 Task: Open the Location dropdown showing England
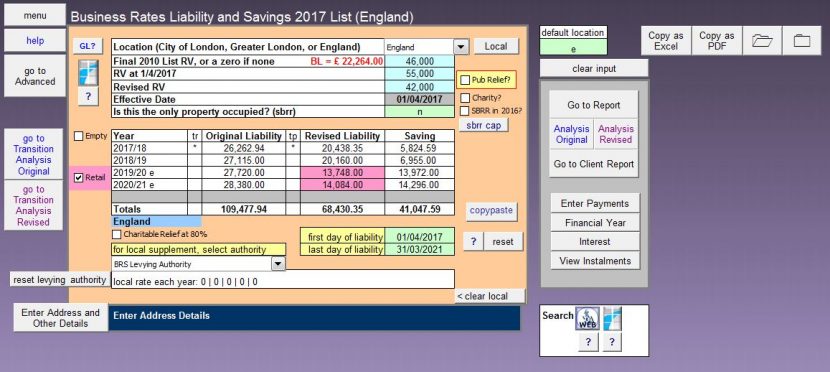(461, 47)
